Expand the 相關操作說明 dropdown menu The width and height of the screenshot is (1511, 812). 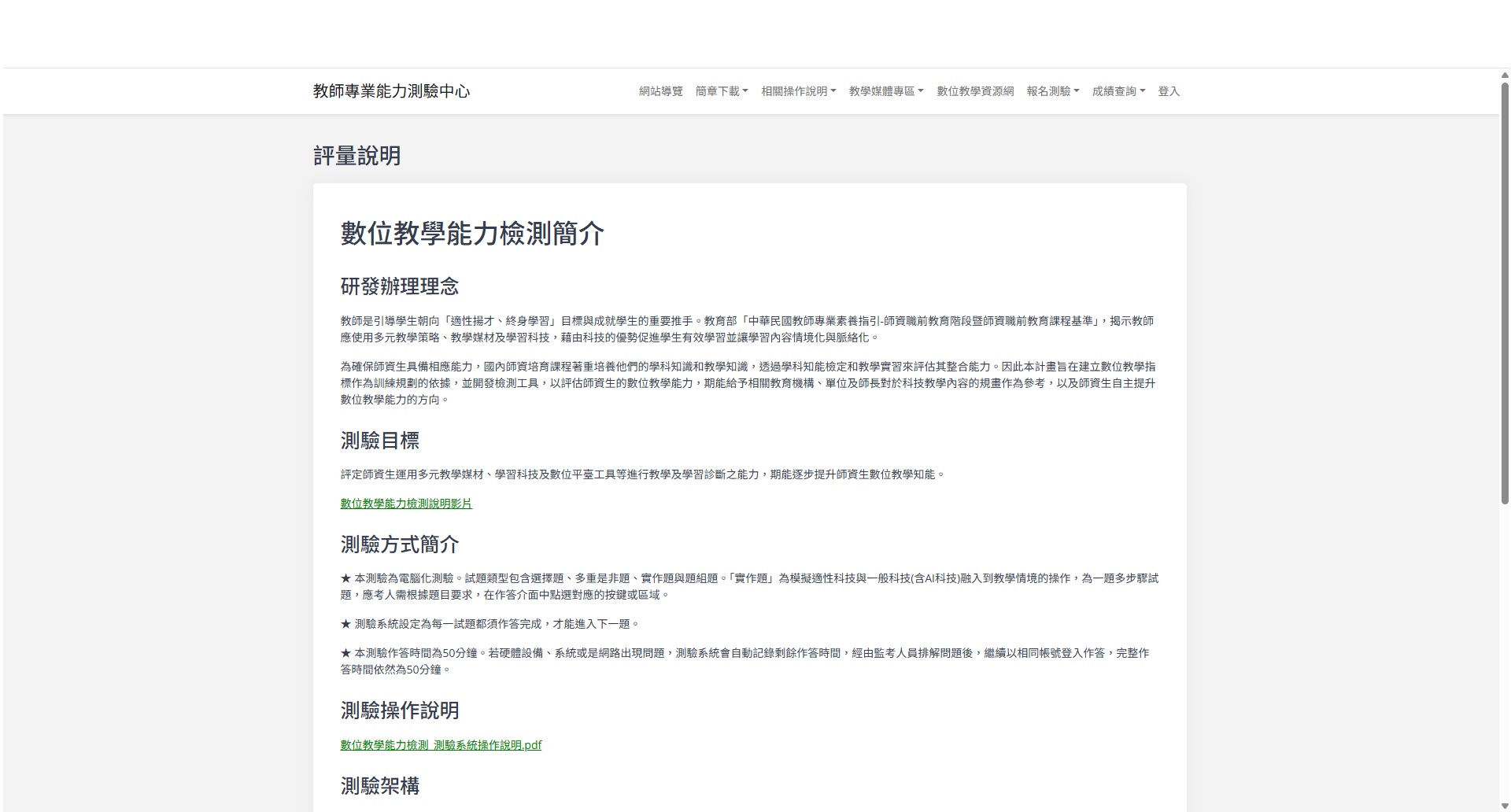[798, 91]
